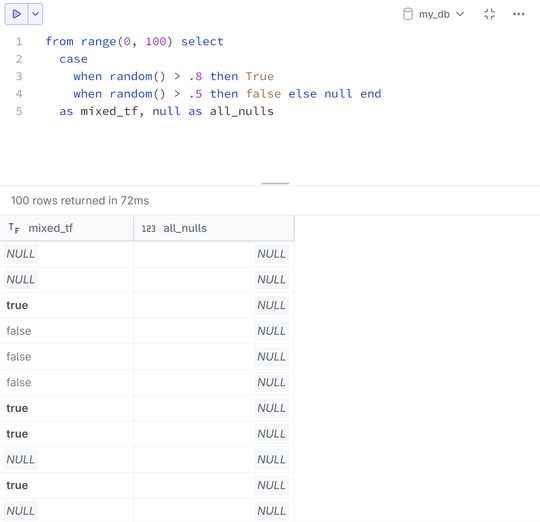Grab the editor-results divider handle

[x=275, y=184]
